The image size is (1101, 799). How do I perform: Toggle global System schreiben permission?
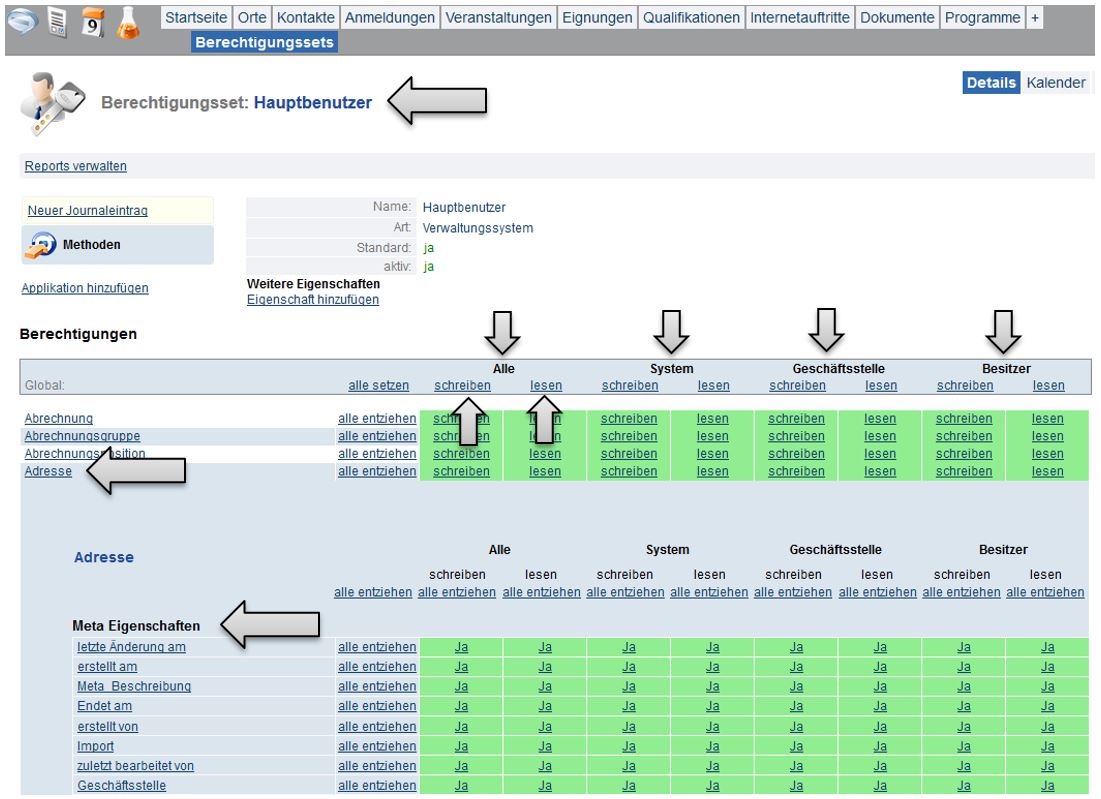tap(629, 385)
